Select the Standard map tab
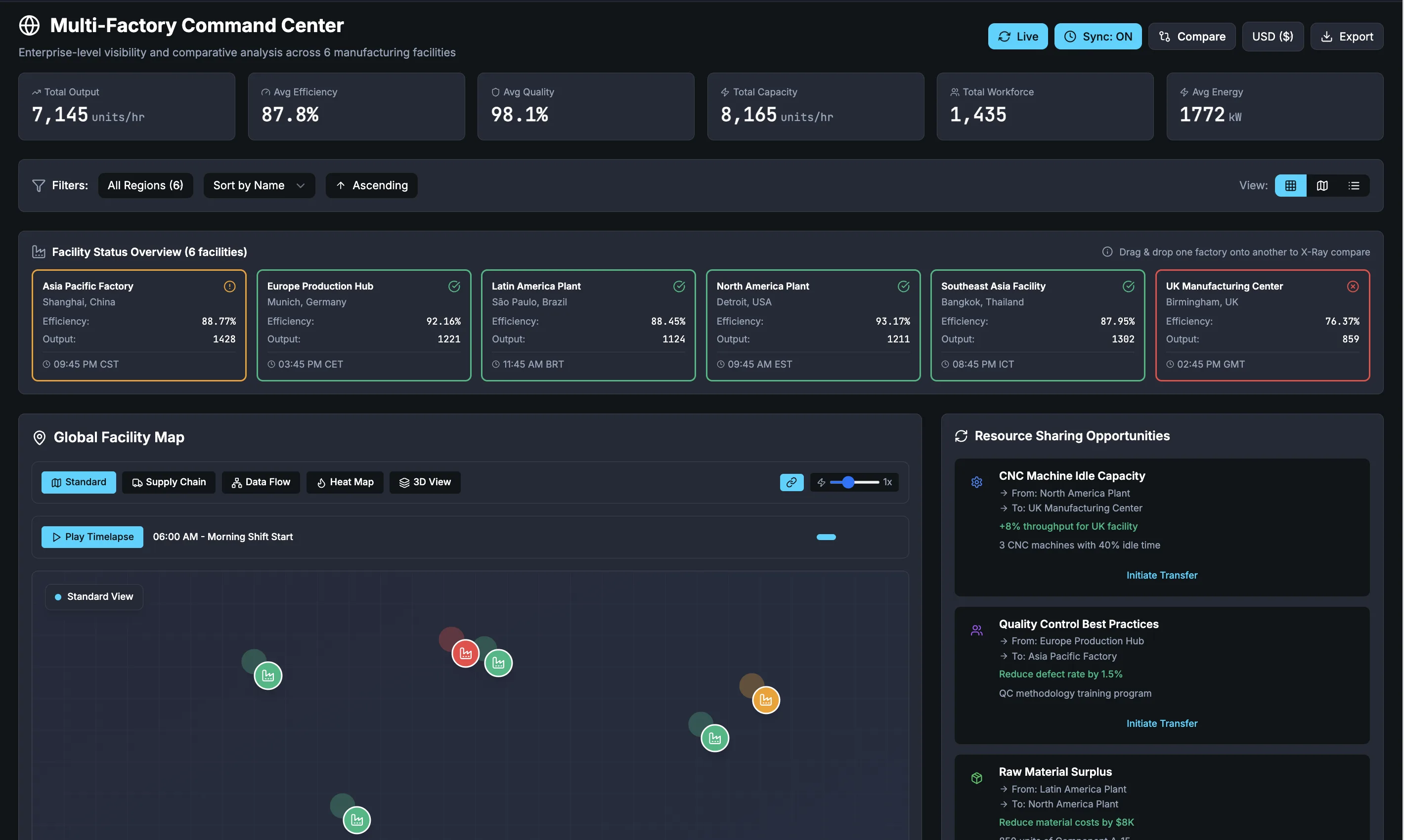 coord(79,482)
